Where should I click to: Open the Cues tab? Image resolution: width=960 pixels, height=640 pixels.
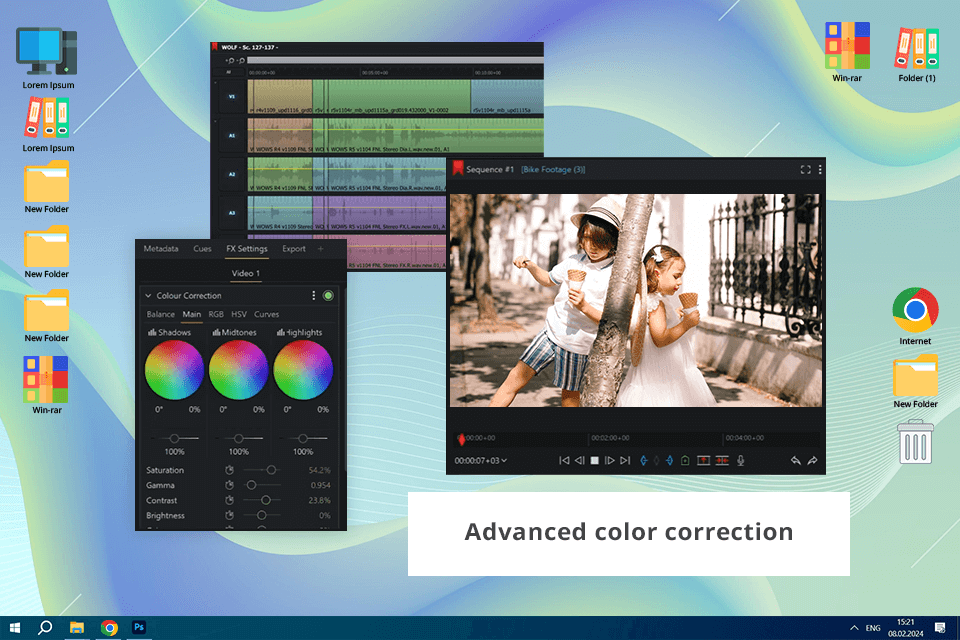click(x=202, y=249)
